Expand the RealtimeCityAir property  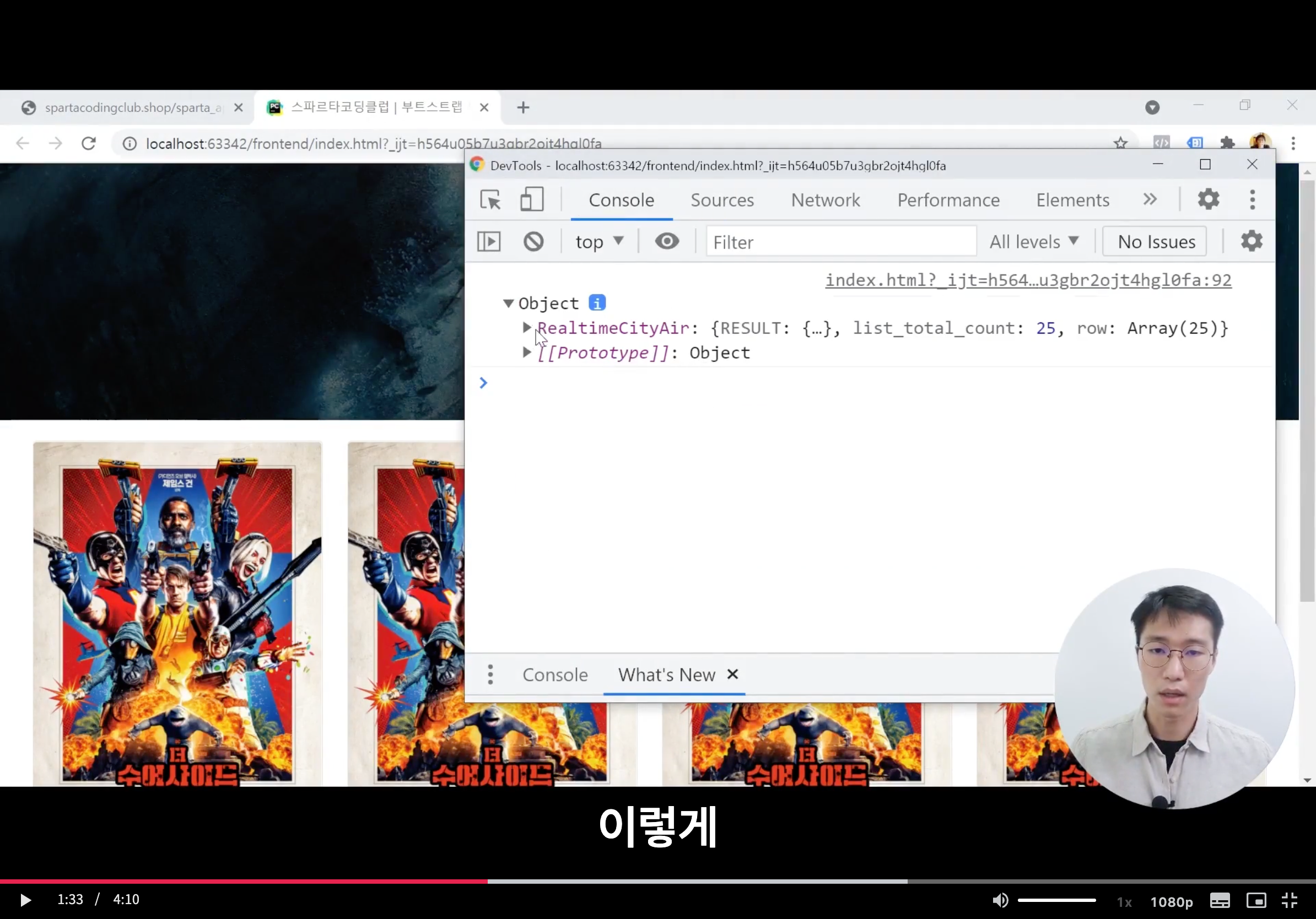coord(526,328)
